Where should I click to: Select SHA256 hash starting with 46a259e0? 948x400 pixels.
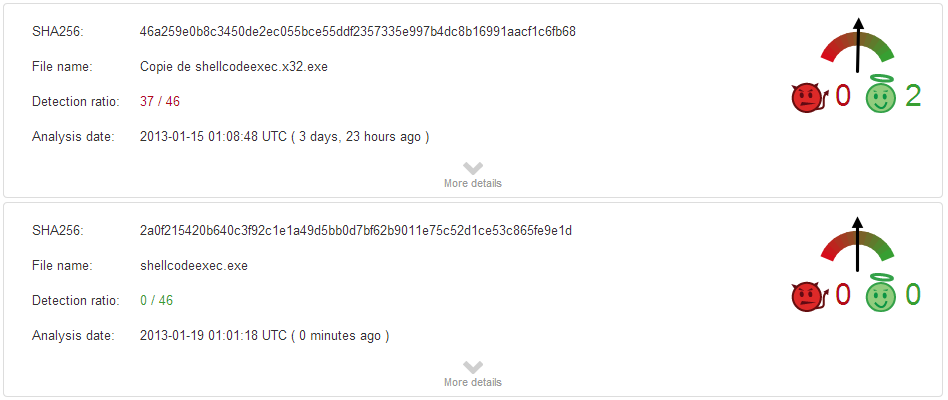[x=357, y=31]
